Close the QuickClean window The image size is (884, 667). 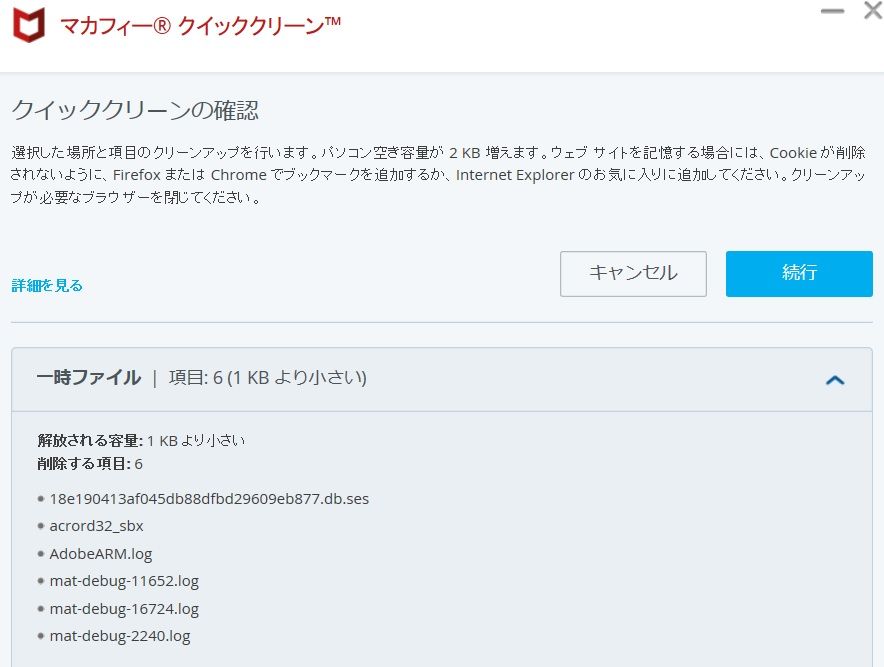[x=873, y=10]
